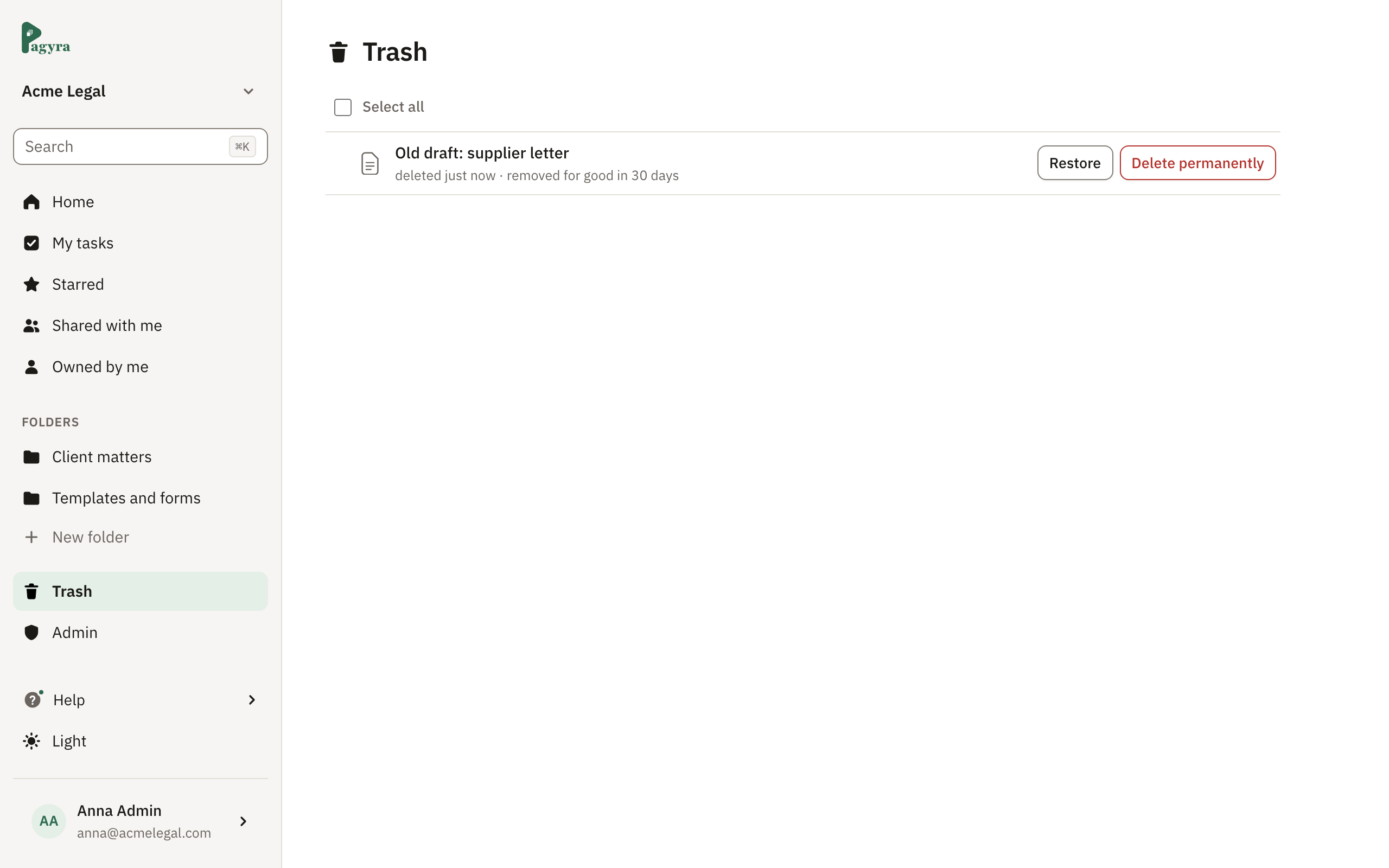Click the AA avatar of Anna Admin
The width and height of the screenshot is (1389, 868).
tap(49, 821)
